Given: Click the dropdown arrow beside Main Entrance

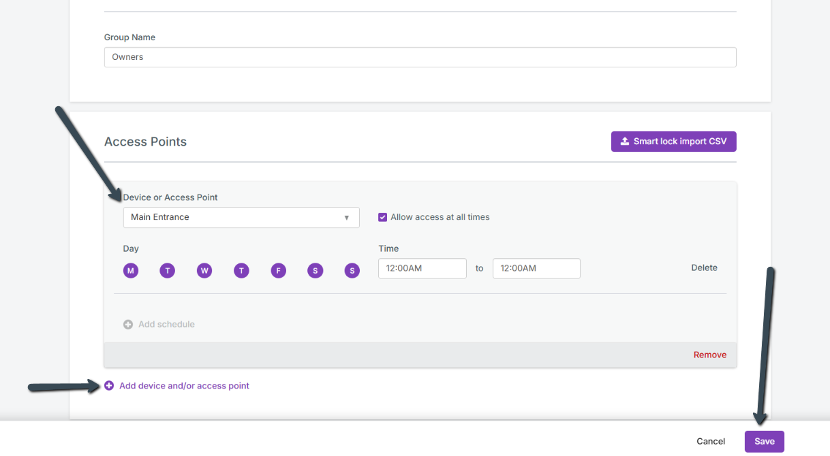Looking at the screenshot, I should coord(347,217).
